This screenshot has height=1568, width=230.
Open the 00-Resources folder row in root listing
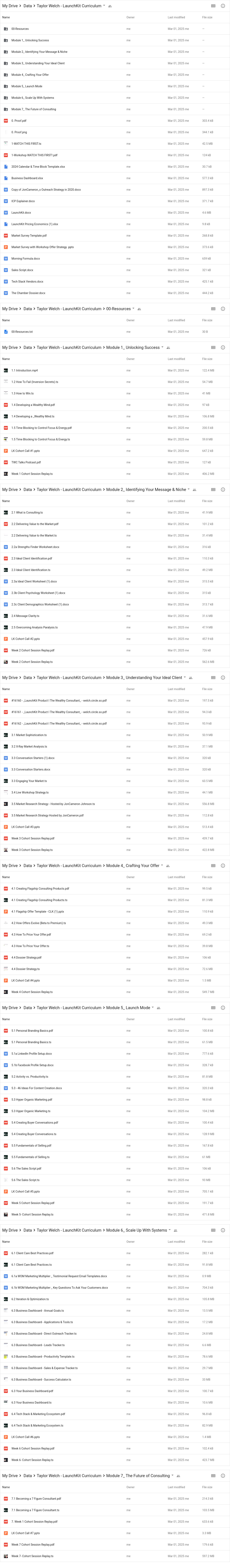(x=115, y=29)
